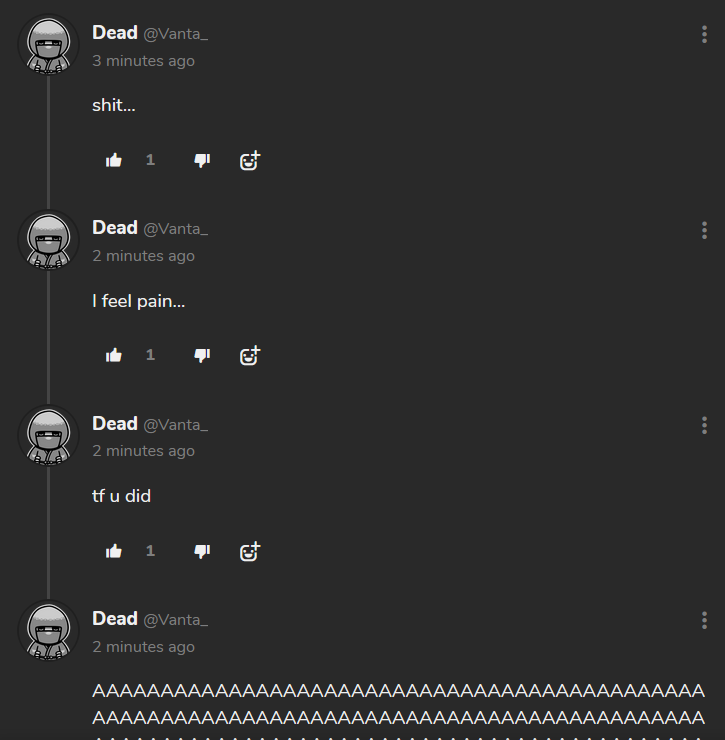Image resolution: width=725 pixels, height=740 pixels.
Task: Like the "shit..." comment
Action: coord(114,160)
